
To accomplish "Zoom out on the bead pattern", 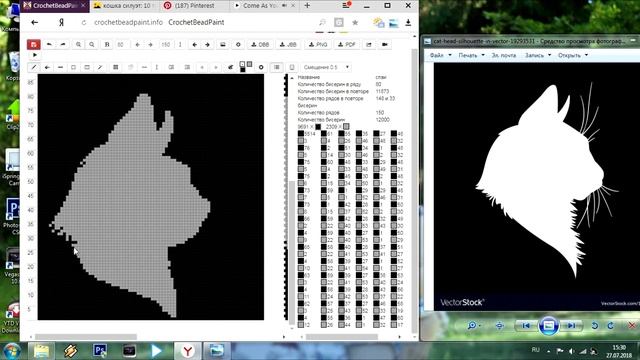I will pos(92,44).
